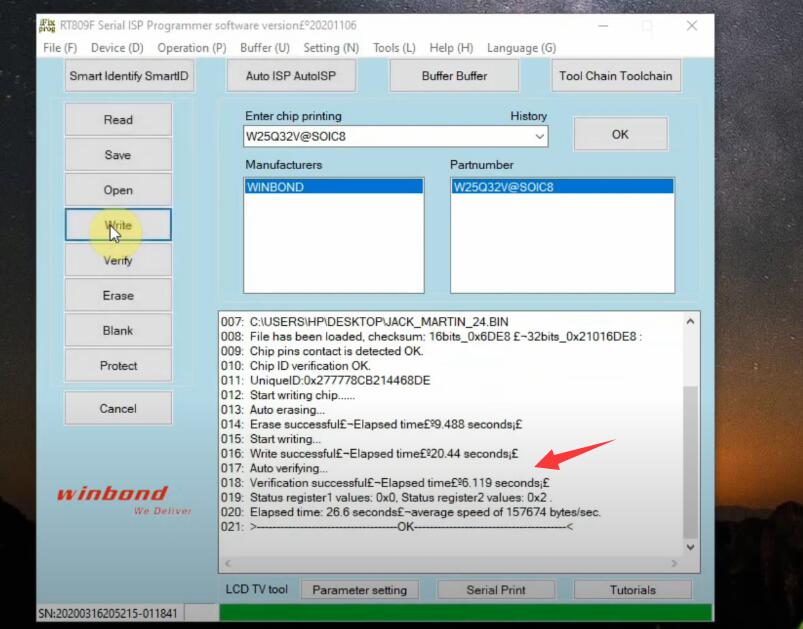
Task: Click log line 007 file path
Action: (x=379, y=322)
